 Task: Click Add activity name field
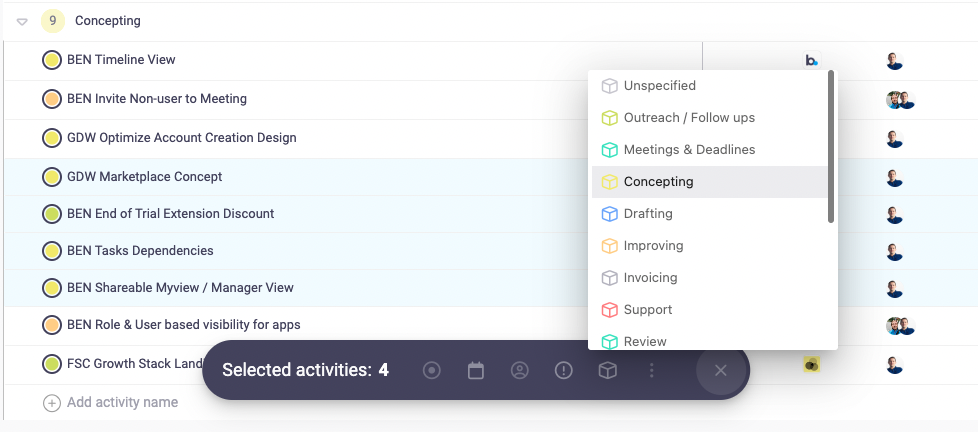click(x=122, y=403)
